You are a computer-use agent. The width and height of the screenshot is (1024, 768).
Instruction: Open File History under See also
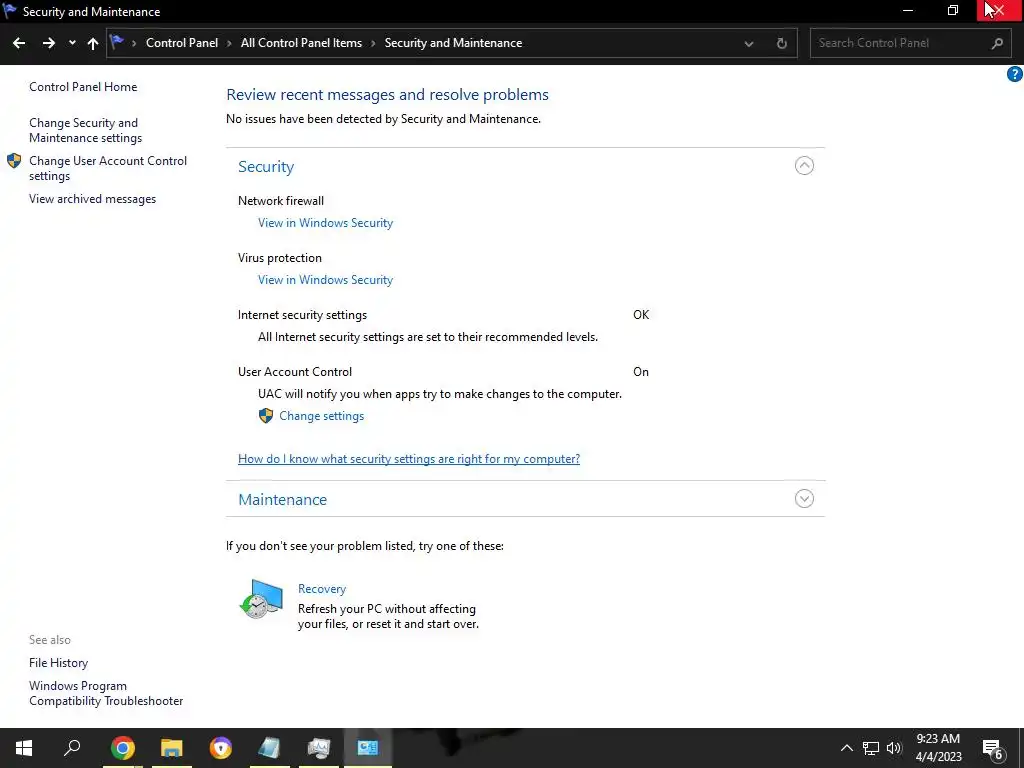58,663
